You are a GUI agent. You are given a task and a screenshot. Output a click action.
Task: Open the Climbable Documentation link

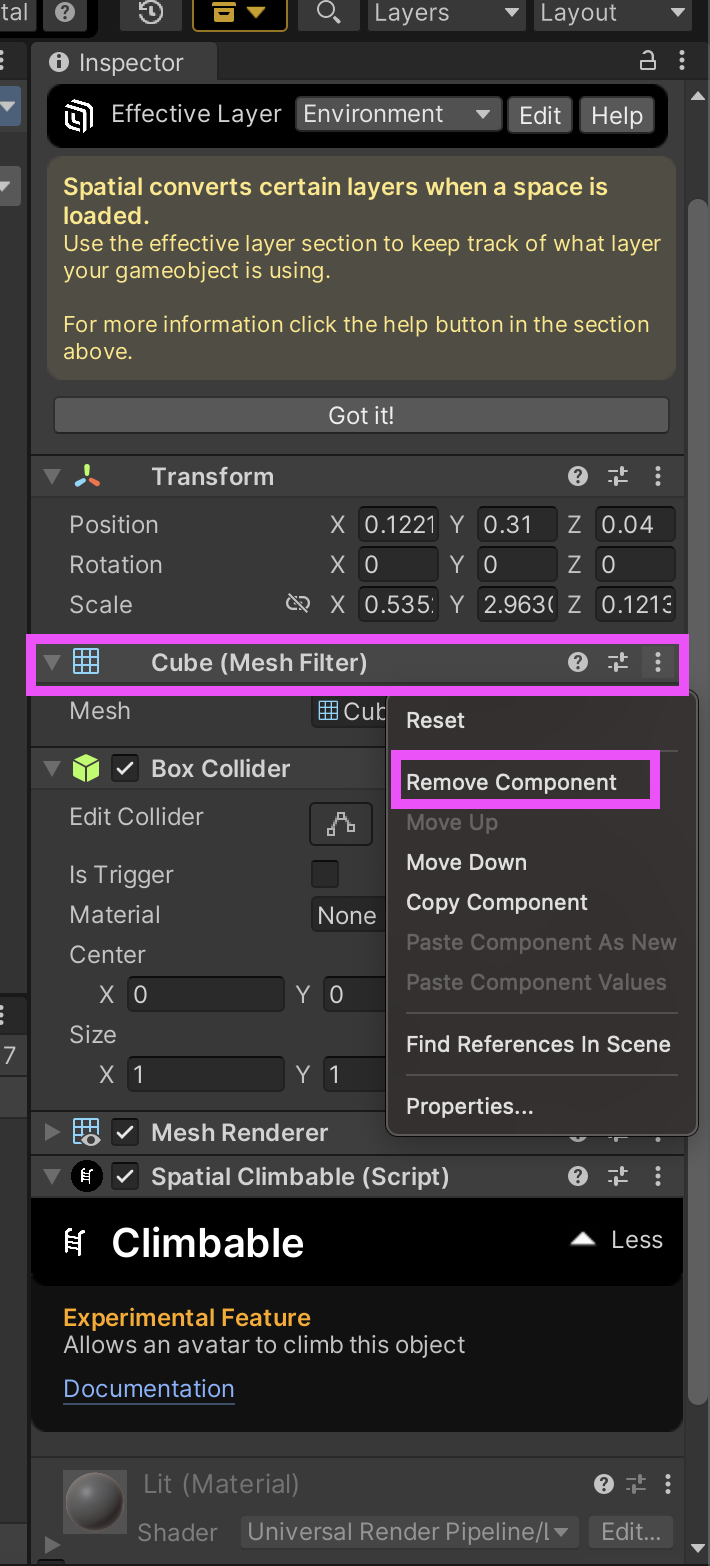pyautogui.click(x=149, y=1388)
